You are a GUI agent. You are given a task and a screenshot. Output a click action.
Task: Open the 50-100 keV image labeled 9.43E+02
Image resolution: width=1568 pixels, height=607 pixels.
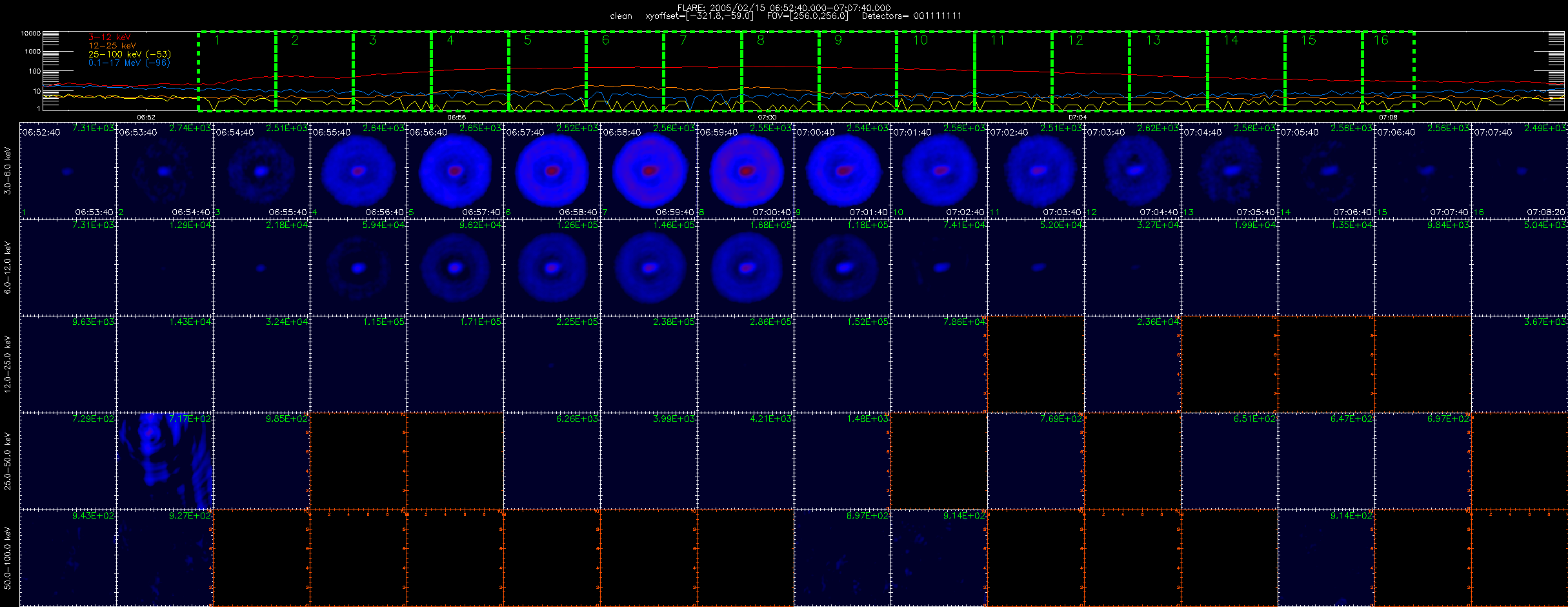[x=68, y=558]
